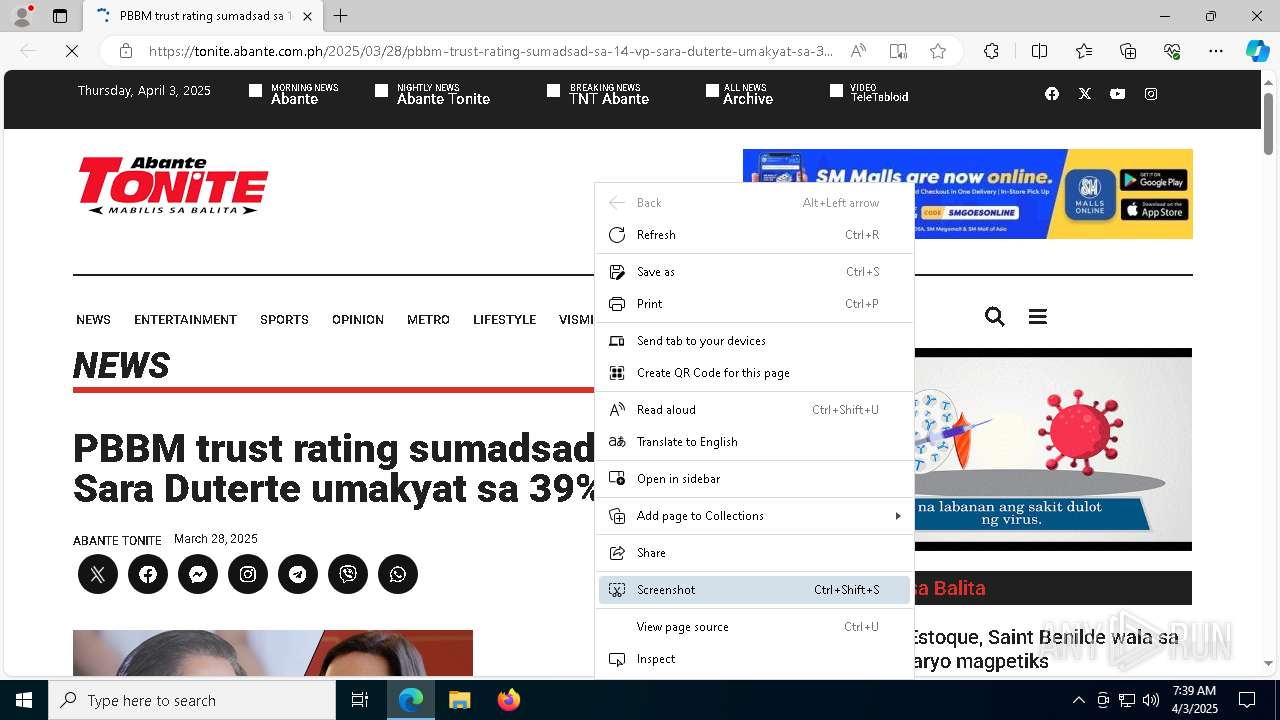Go to NEWS section

93,320
